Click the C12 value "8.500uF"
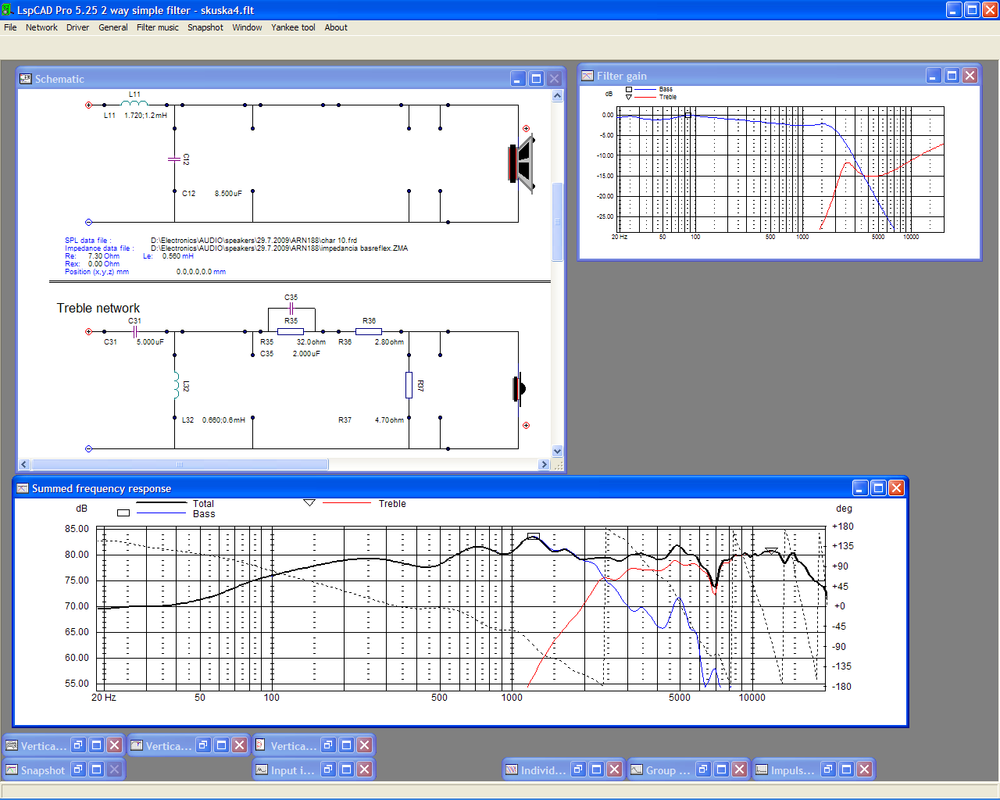This screenshot has width=1000, height=800. 228,193
